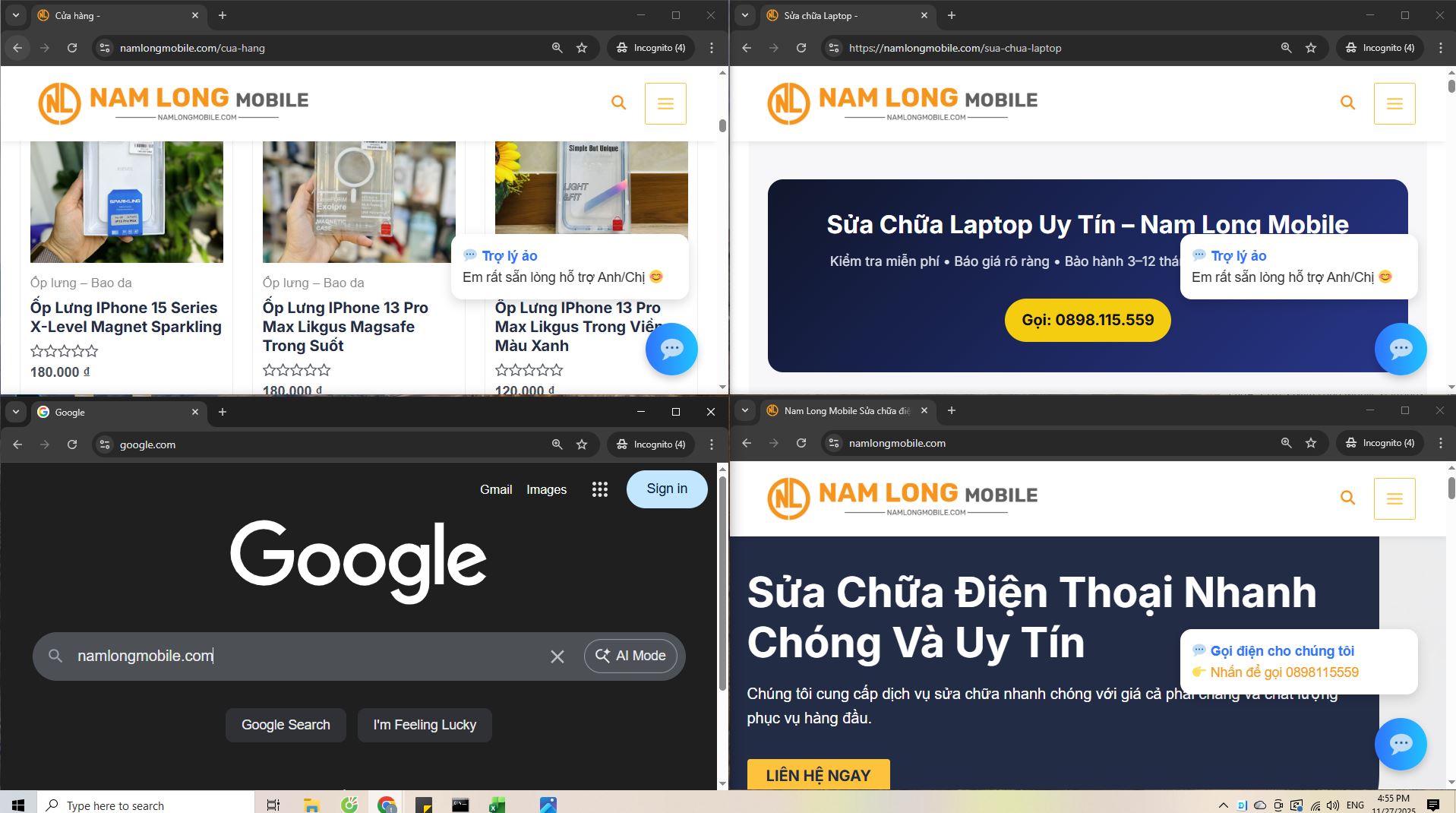Click the site search magnifier on Cửa hàng page
The width and height of the screenshot is (1456, 813).
click(618, 103)
